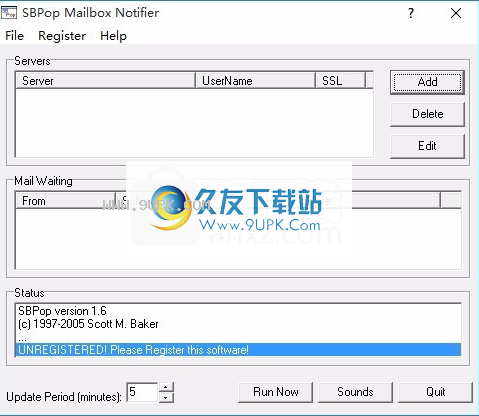The image size is (479, 416).
Task: Open the Help menu
Action: (113, 36)
